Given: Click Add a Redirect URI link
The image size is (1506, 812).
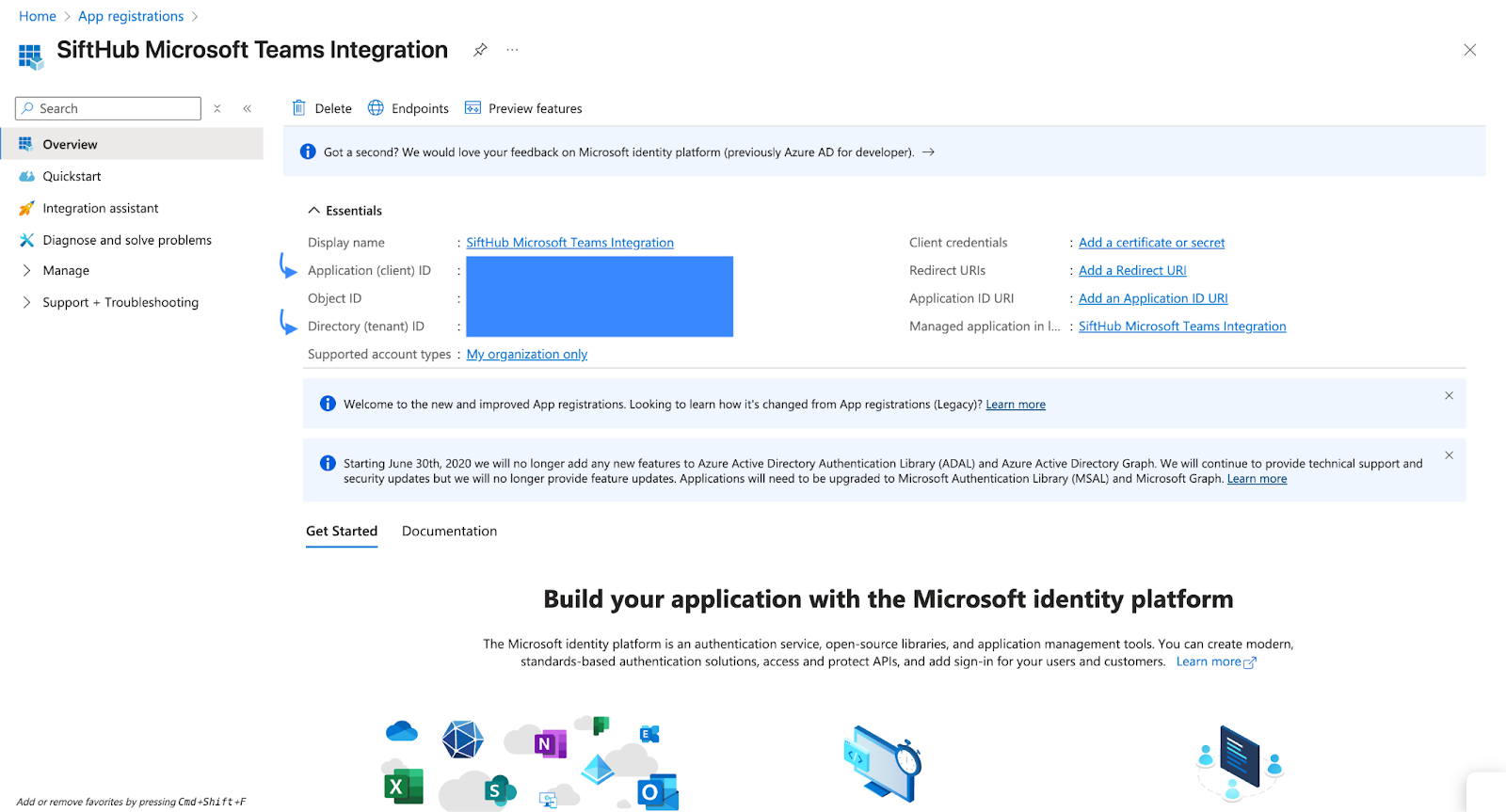Looking at the screenshot, I should (1132, 271).
